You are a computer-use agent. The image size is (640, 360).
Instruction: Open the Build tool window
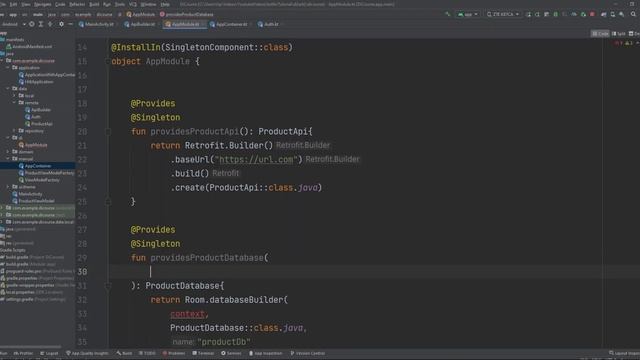pos(124,353)
